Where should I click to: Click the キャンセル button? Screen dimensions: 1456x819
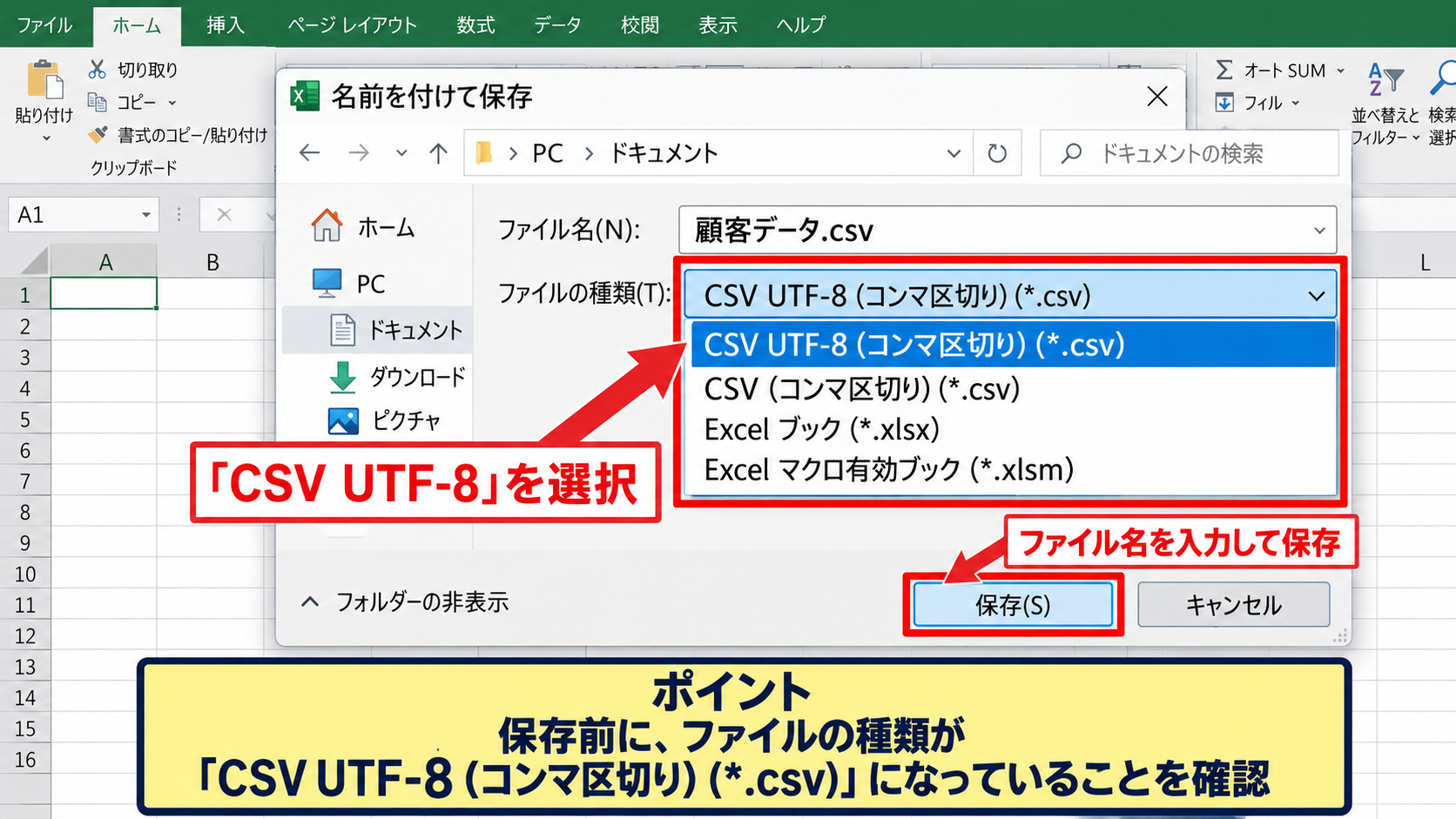tap(1233, 604)
